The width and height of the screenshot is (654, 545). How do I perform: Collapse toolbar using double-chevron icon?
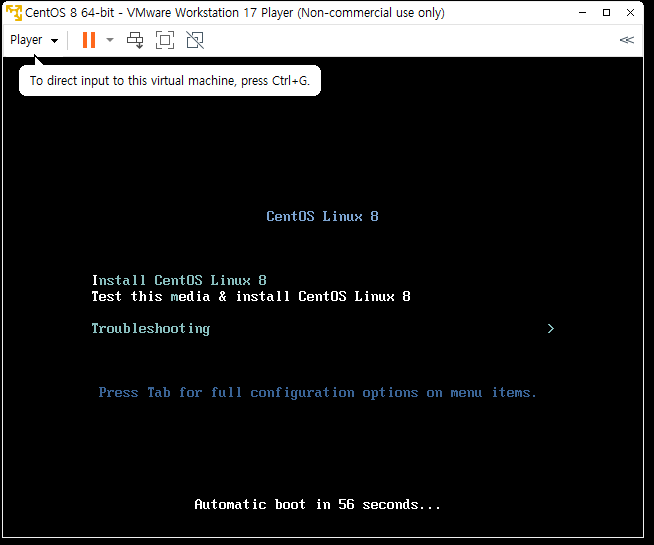[x=626, y=40]
